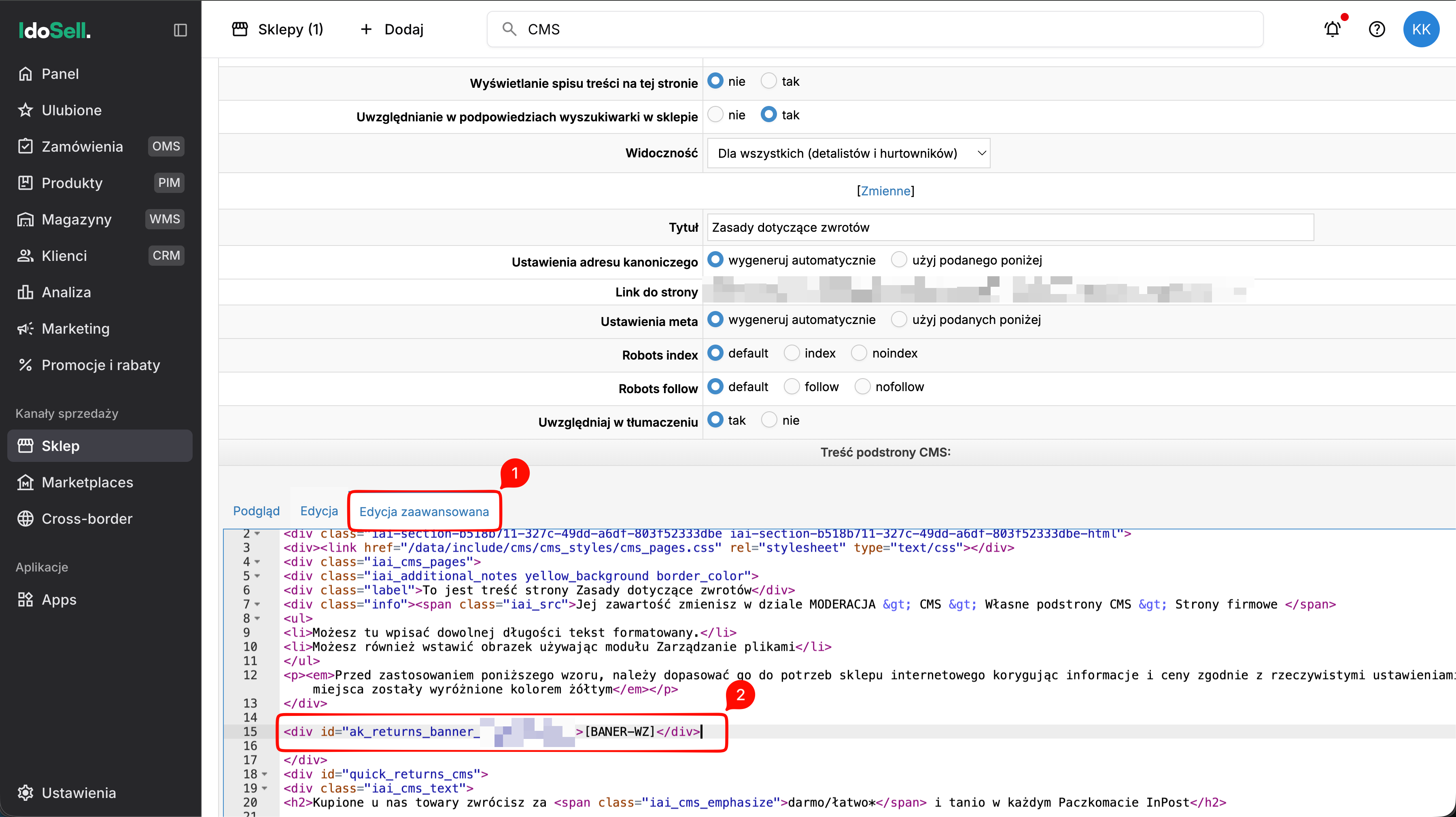The image size is (1456, 817).
Task: Click the Promocje i rabaty percent icon
Action: [x=25, y=365]
